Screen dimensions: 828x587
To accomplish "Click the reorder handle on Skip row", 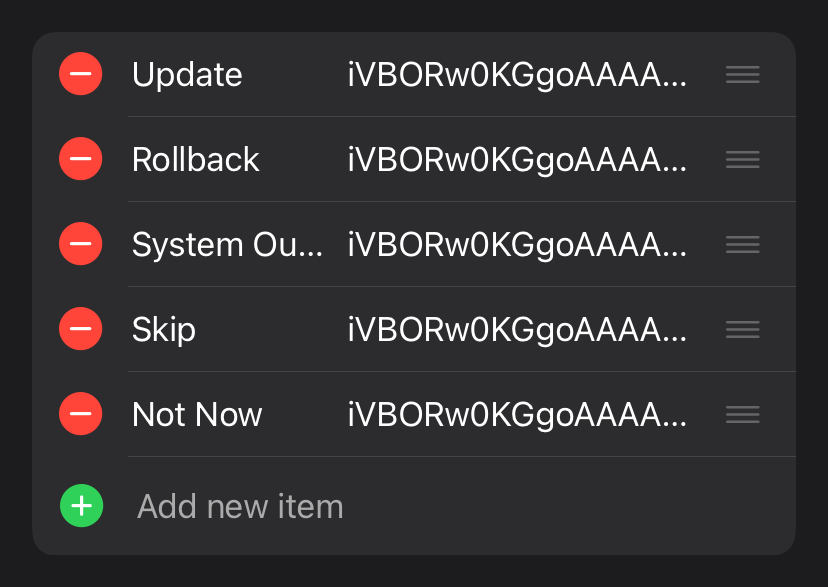I will pos(742,329).
